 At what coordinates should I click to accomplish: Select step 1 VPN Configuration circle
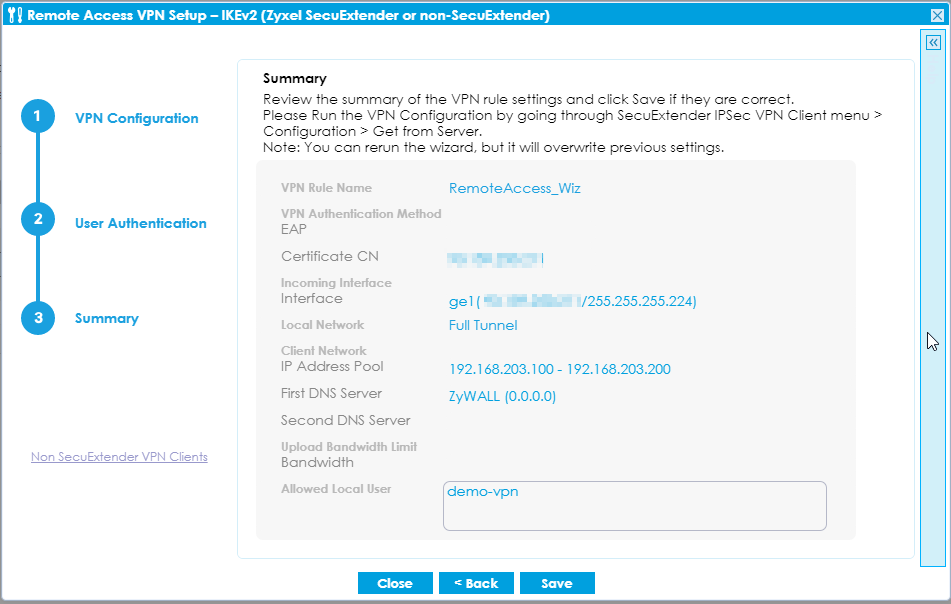tap(38, 116)
